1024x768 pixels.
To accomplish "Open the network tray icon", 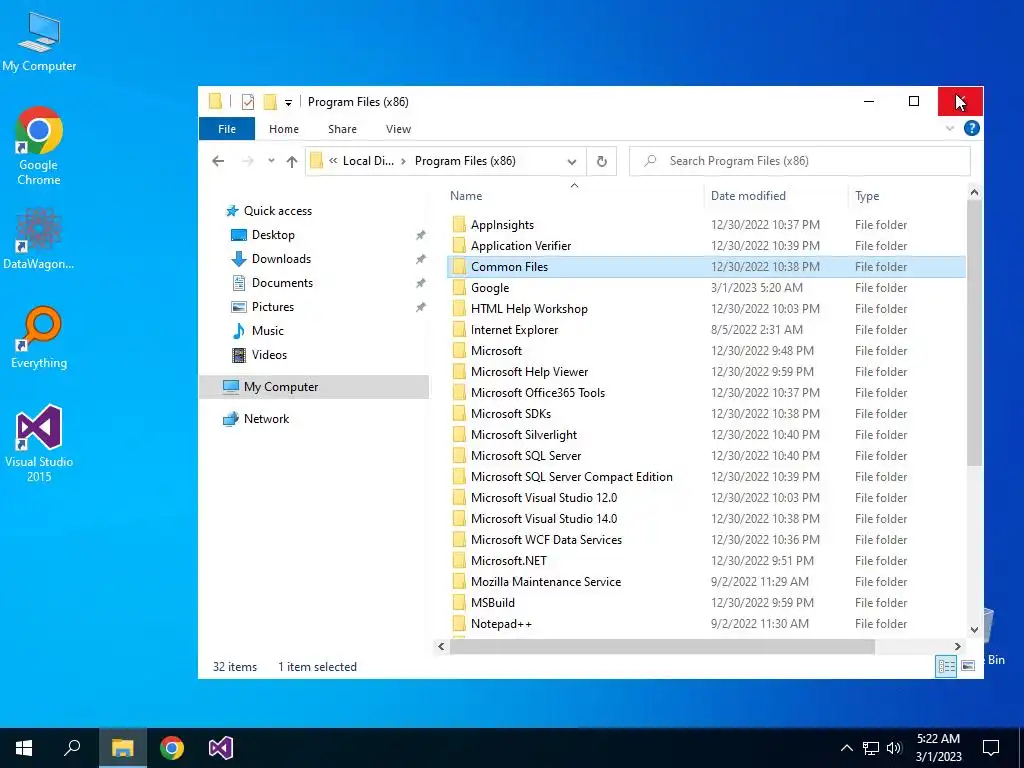I will [871, 748].
